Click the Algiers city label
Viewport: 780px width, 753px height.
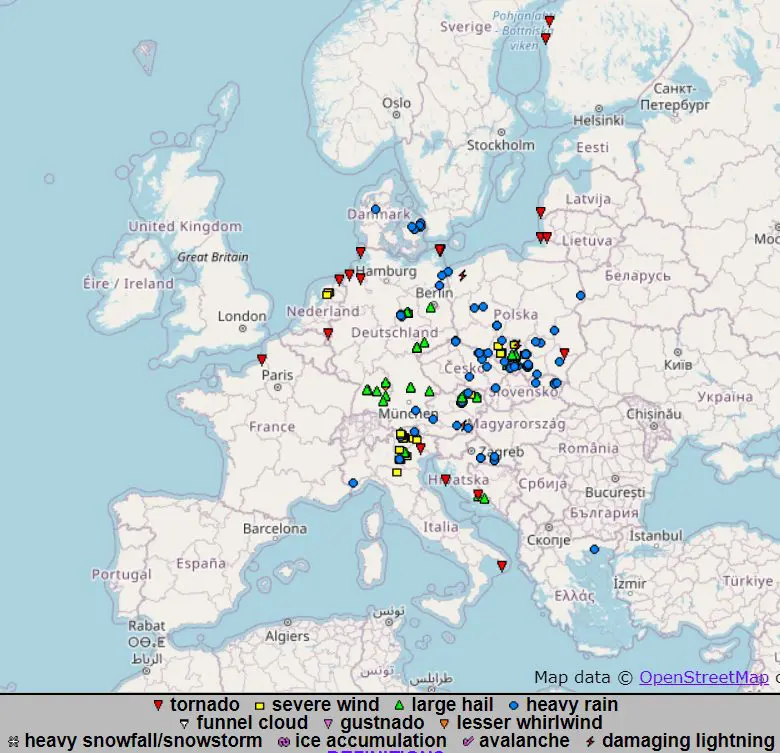pyautogui.click(x=287, y=636)
